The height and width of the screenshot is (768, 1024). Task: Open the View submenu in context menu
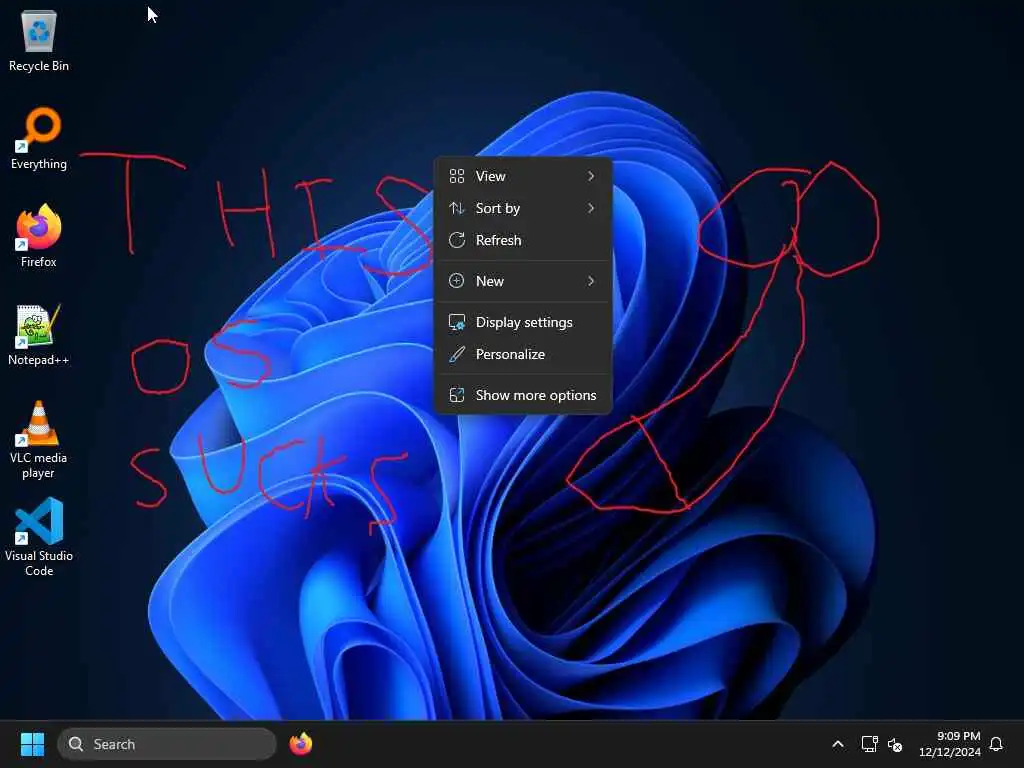[522, 176]
